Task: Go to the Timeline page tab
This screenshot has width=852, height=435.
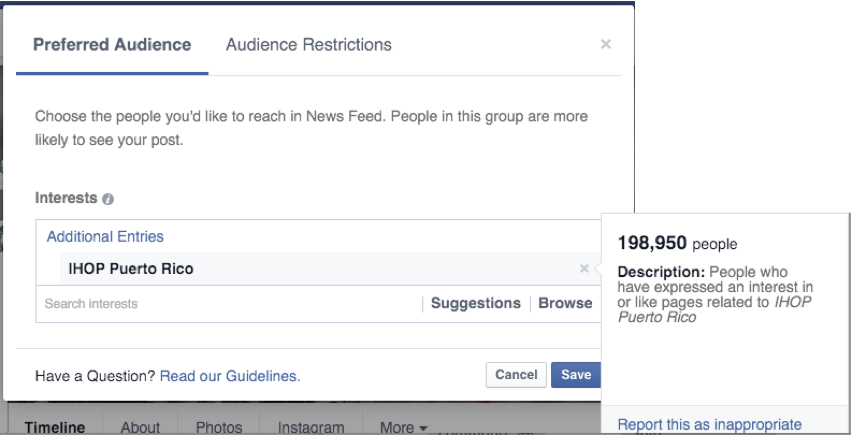Action: [x=55, y=427]
